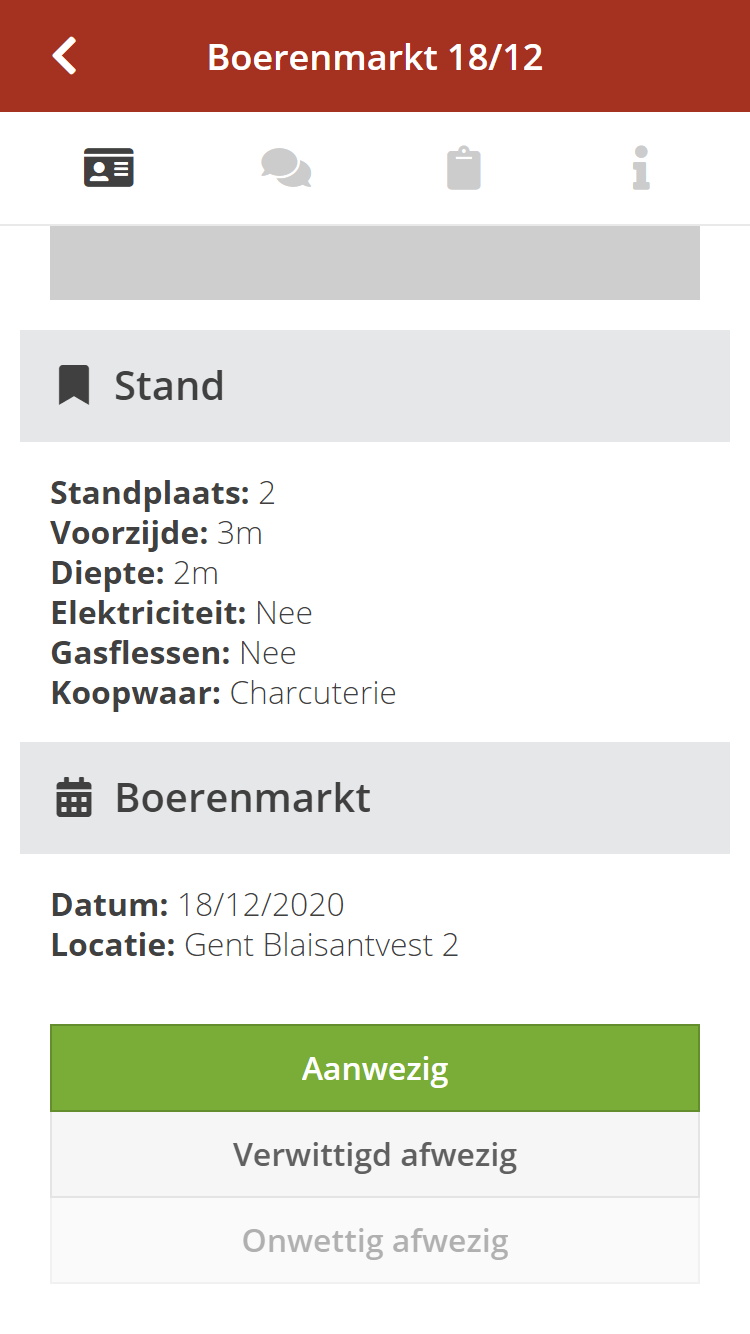
Task: Go back using the header arrow
Action: tap(65, 56)
